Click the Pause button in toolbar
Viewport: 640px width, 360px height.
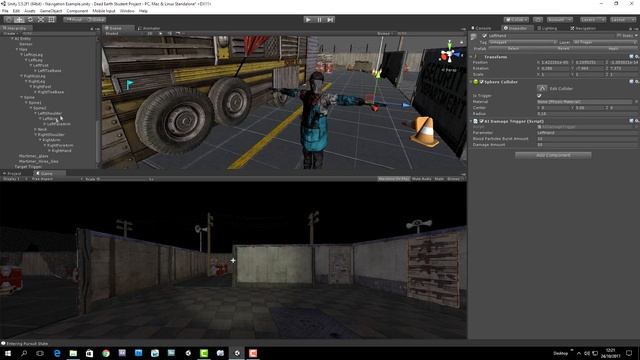[319, 19]
